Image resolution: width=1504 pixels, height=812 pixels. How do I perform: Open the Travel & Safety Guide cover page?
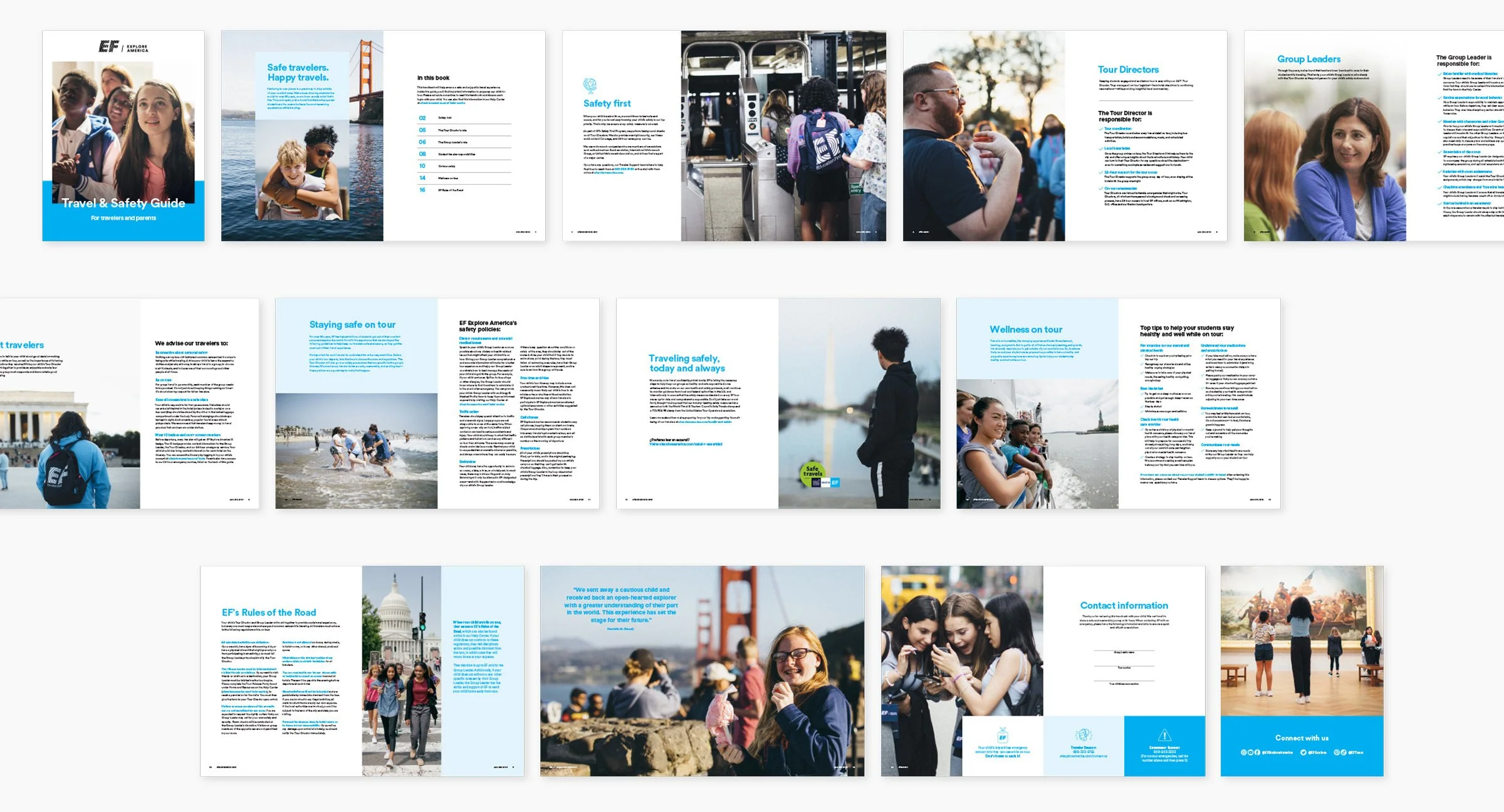click(123, 136)
